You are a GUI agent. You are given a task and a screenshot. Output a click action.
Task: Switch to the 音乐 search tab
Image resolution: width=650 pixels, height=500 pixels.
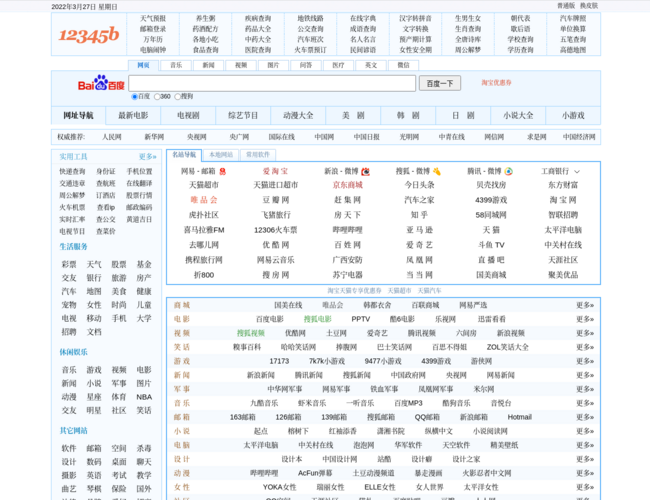176,66
